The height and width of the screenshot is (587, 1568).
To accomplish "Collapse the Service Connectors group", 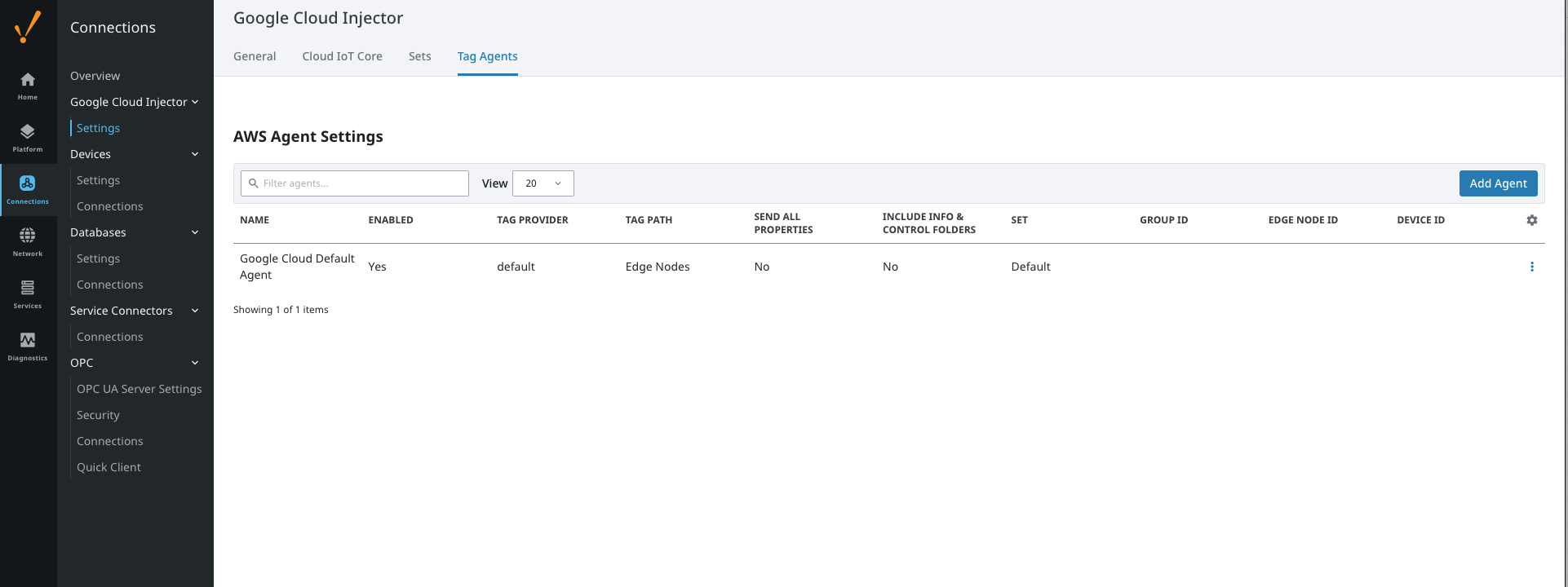I will [x=195, y=311].
